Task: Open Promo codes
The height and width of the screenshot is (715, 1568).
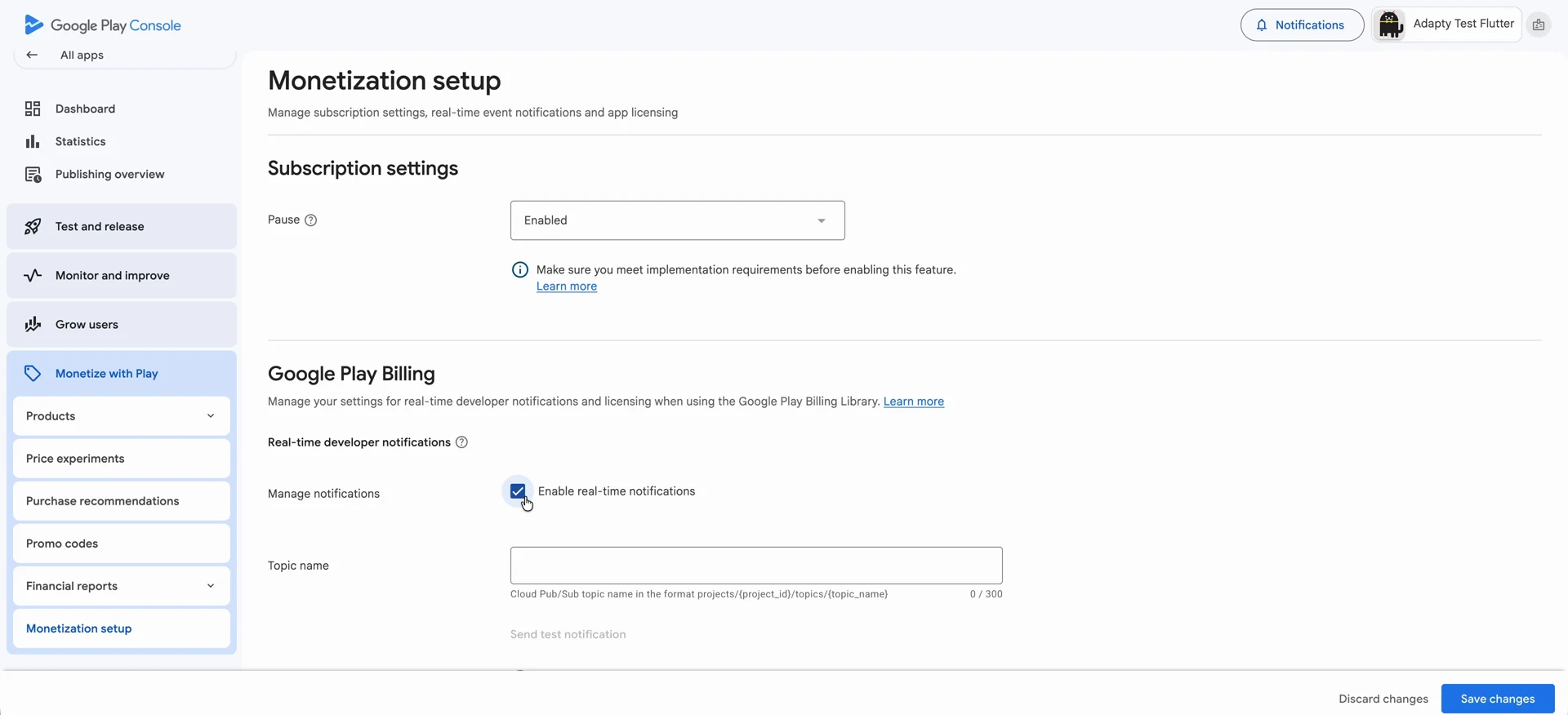Action: point(122,544)
